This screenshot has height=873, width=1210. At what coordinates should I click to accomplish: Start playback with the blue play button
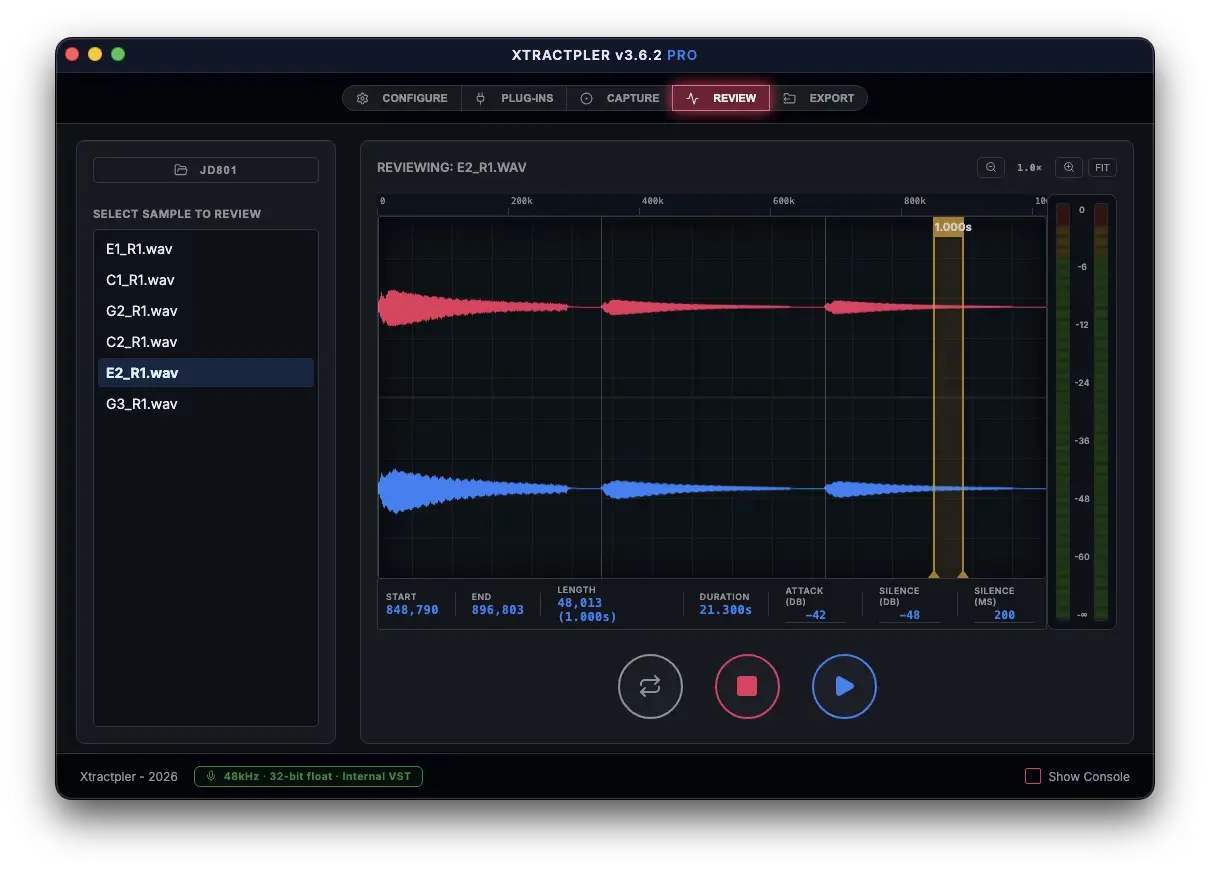click(844, 686)
